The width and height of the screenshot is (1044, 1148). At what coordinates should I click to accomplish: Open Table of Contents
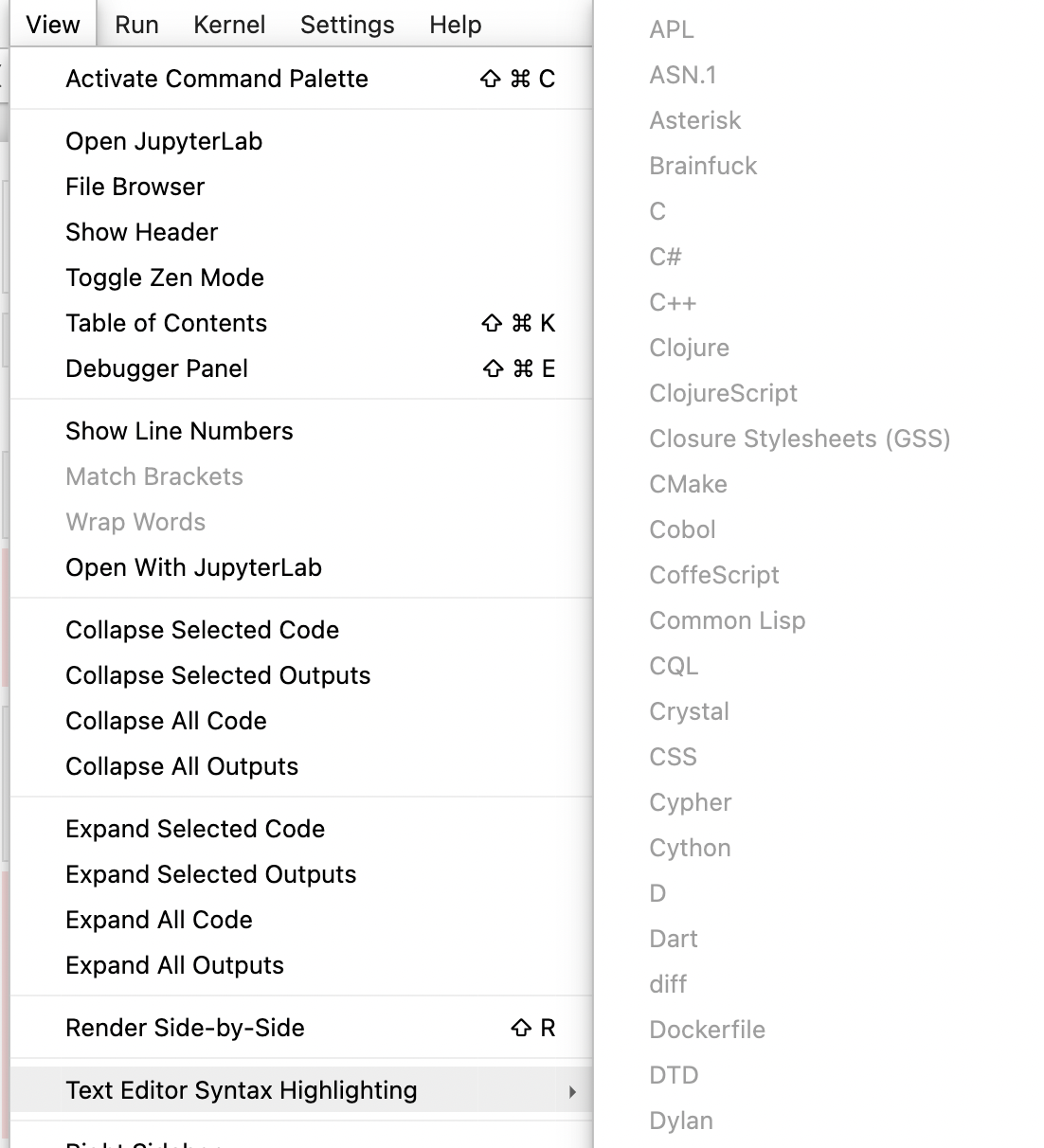[x=301, y=323]
